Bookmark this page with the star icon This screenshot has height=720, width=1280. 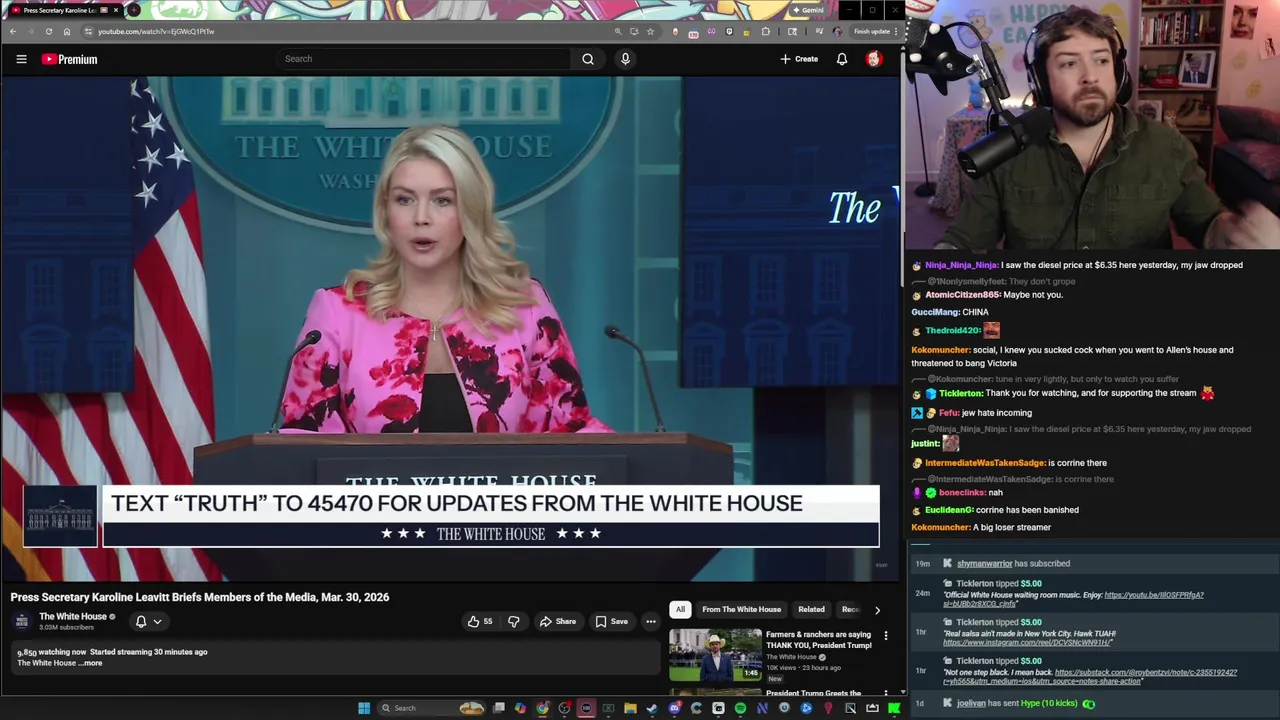650,31
